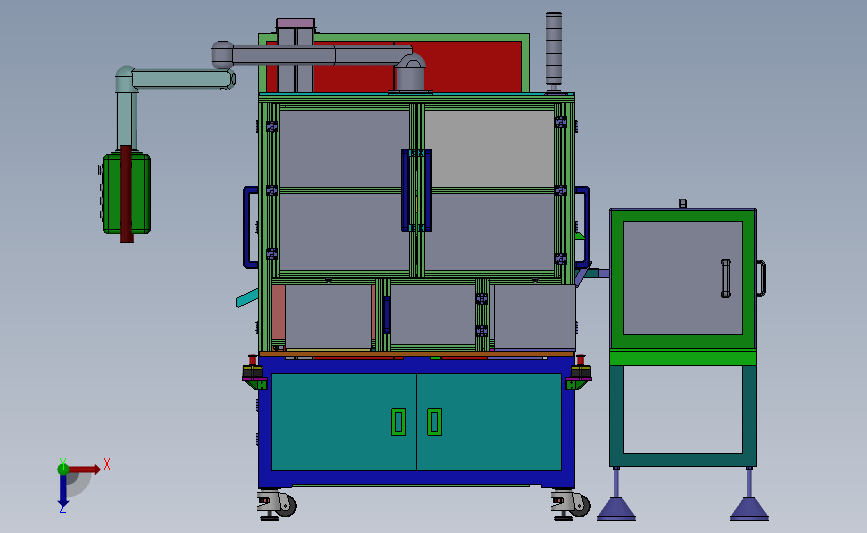The height and width of the screenshot is (533, 867).
Task: Select the grey elbow duct on the machine roof
Action: click(410, 73)
